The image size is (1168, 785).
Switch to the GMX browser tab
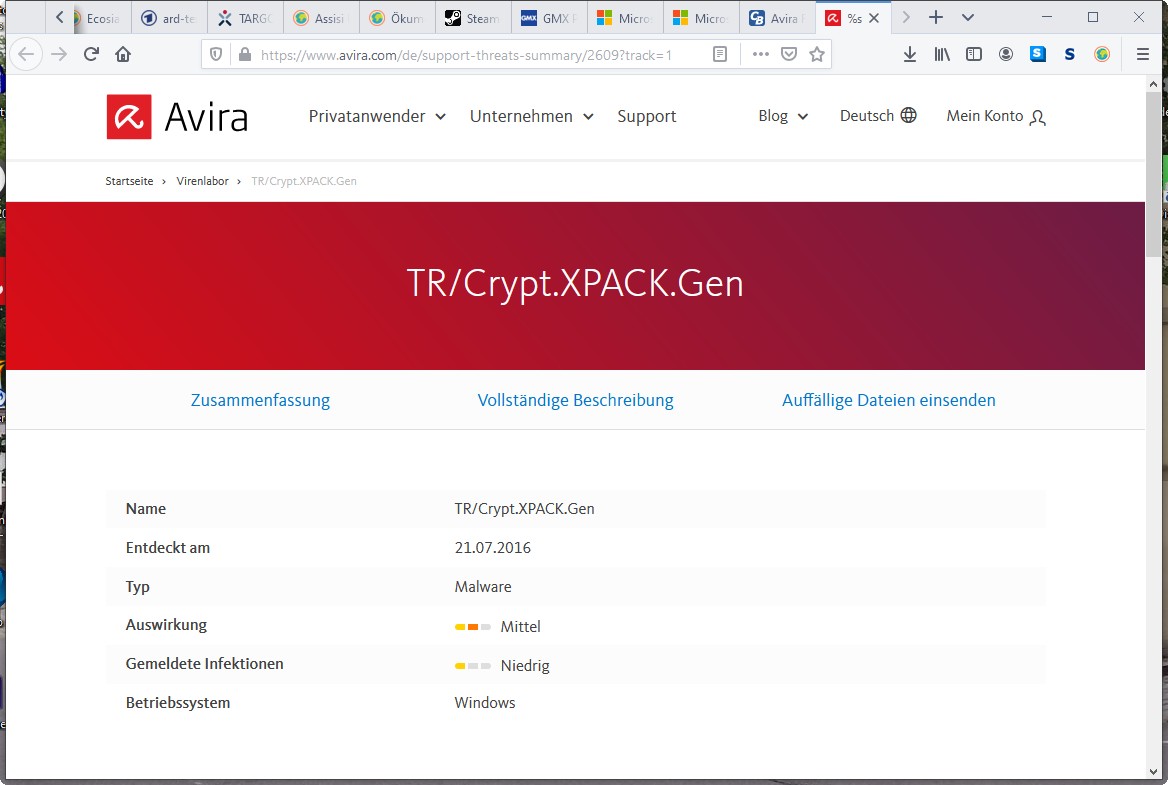tap(547, 17)
